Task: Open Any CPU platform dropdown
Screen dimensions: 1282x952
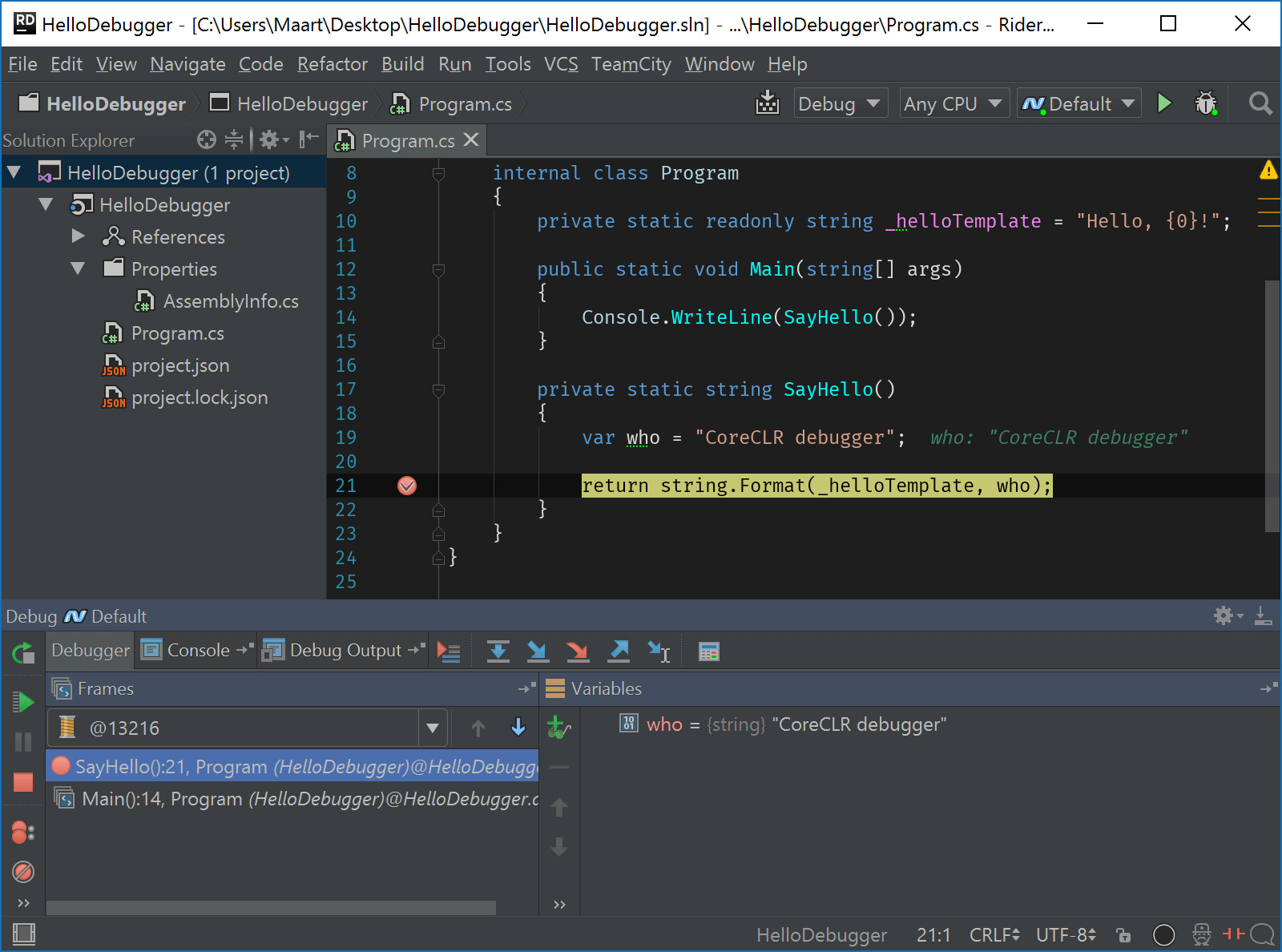Action: (953, 103)
